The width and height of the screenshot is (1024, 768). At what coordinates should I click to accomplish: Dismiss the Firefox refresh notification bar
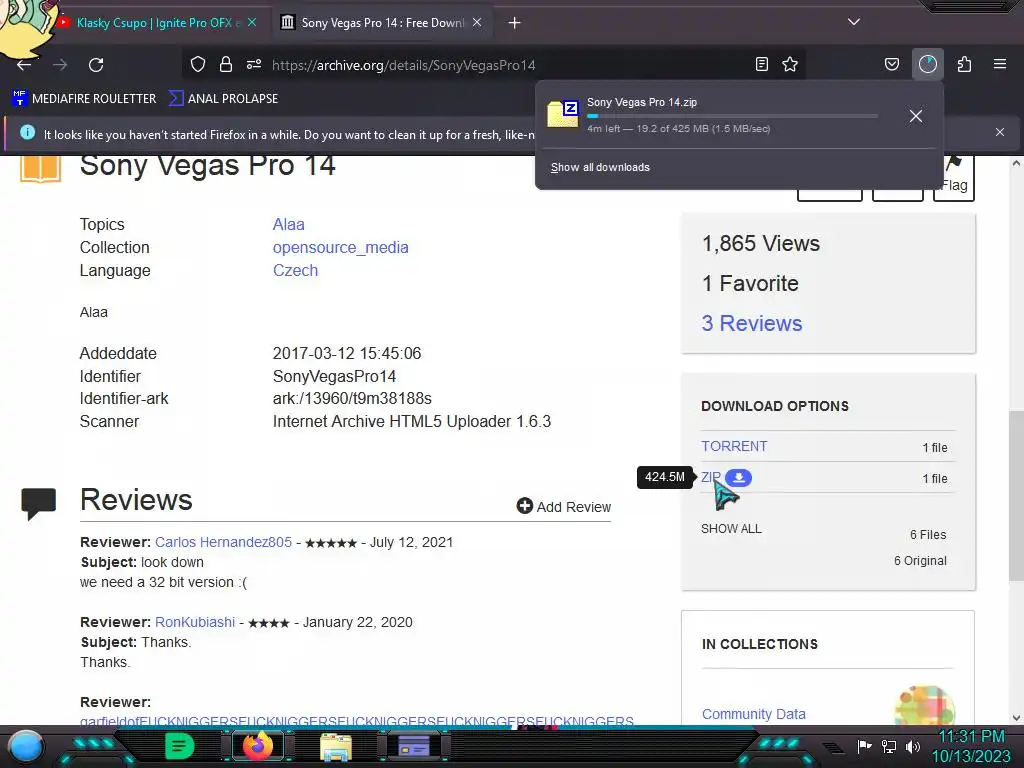pos(1000,132)
